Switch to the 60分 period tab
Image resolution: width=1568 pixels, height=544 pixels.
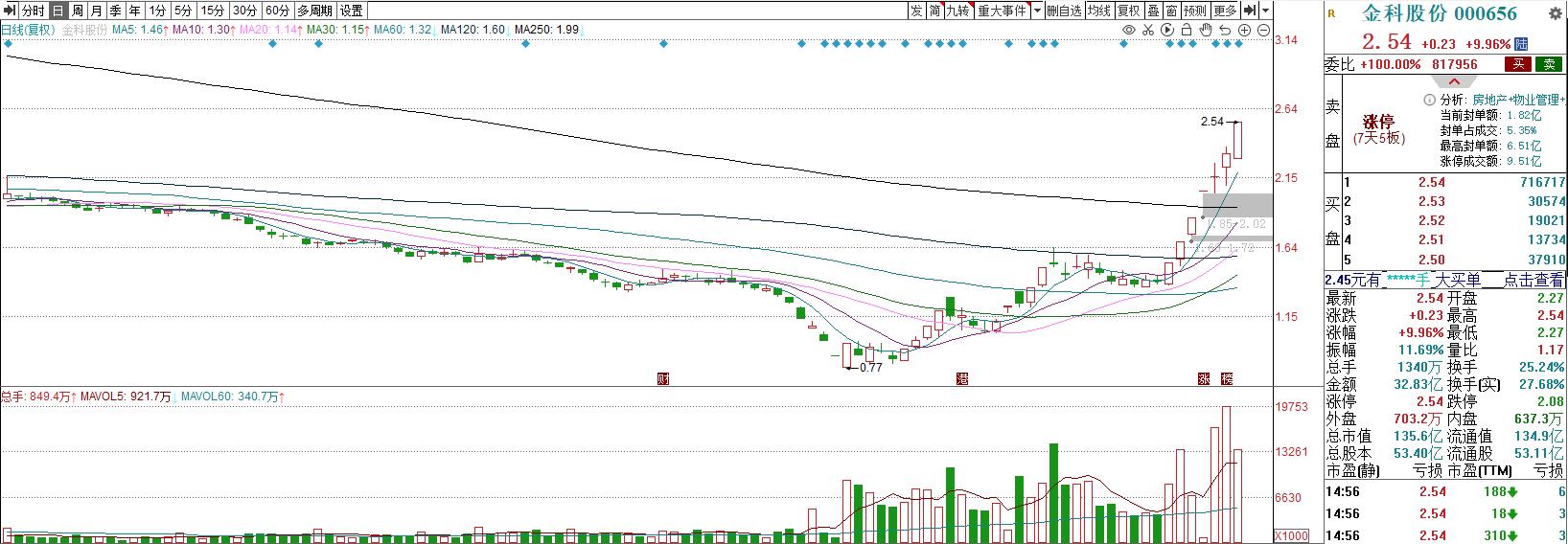coord(277,11)
